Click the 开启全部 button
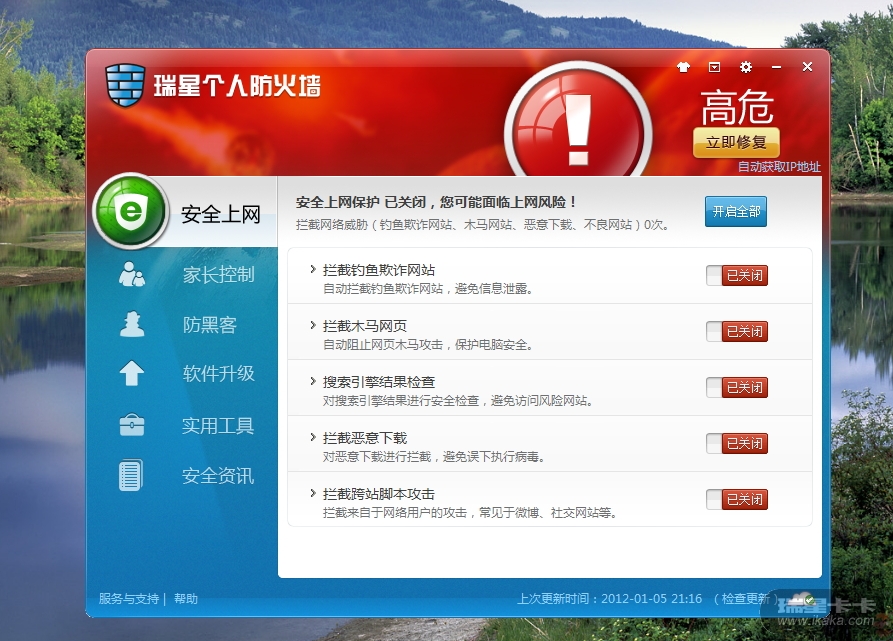The width and height of the screenshot is (893, 641). click(736, 212)
